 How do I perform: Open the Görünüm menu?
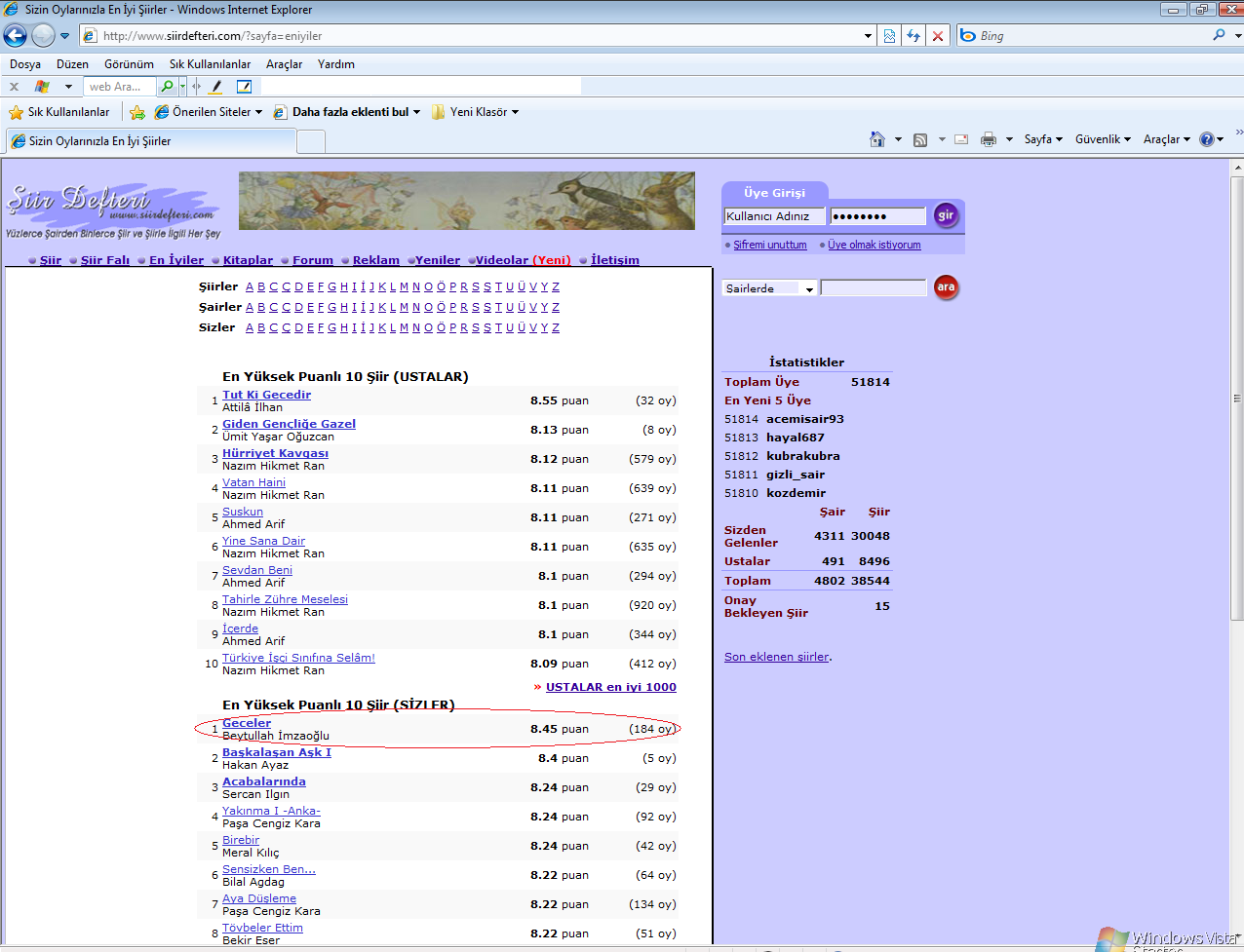tap(129, 64)
